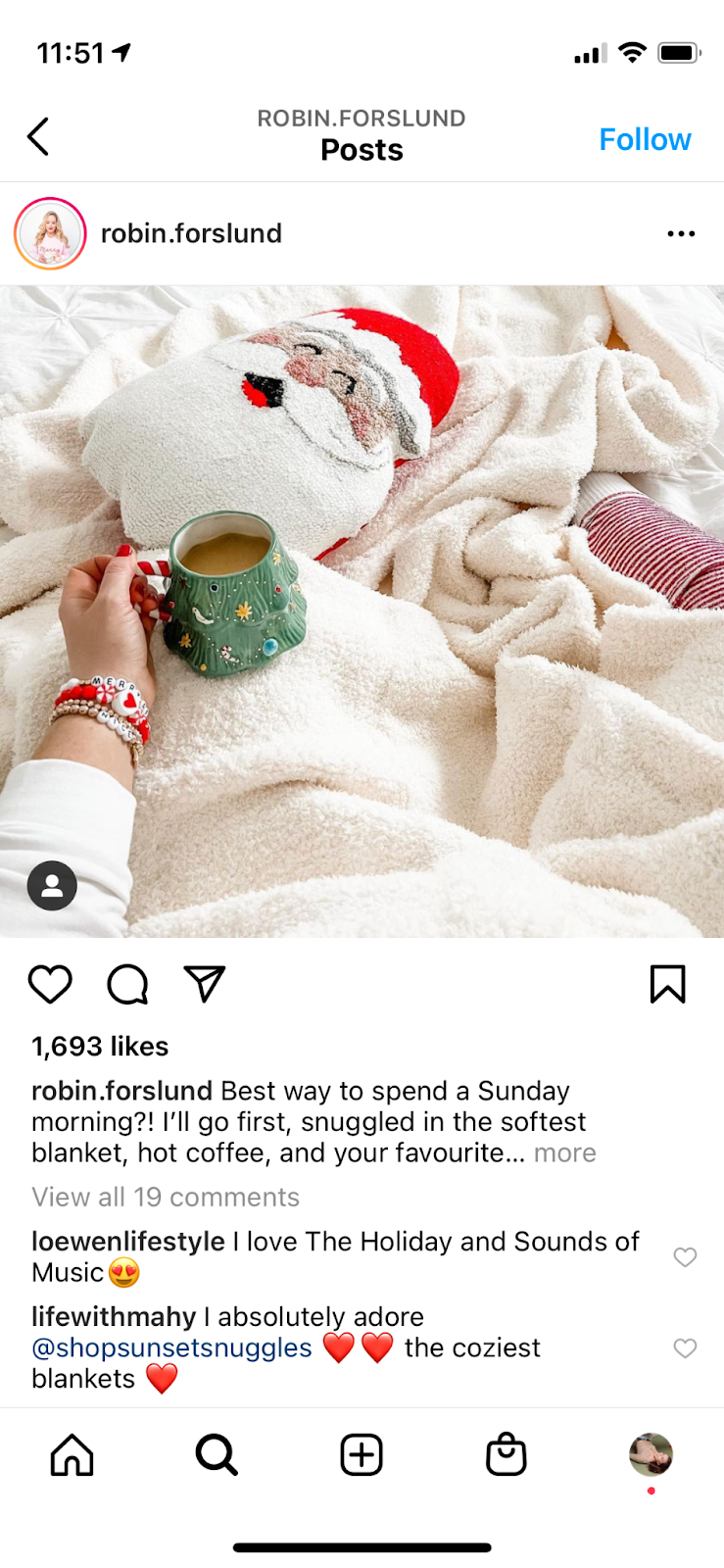Tap the back arrow icon
724x1568 pixels.
pyautogui.click(x=38, y=137)
